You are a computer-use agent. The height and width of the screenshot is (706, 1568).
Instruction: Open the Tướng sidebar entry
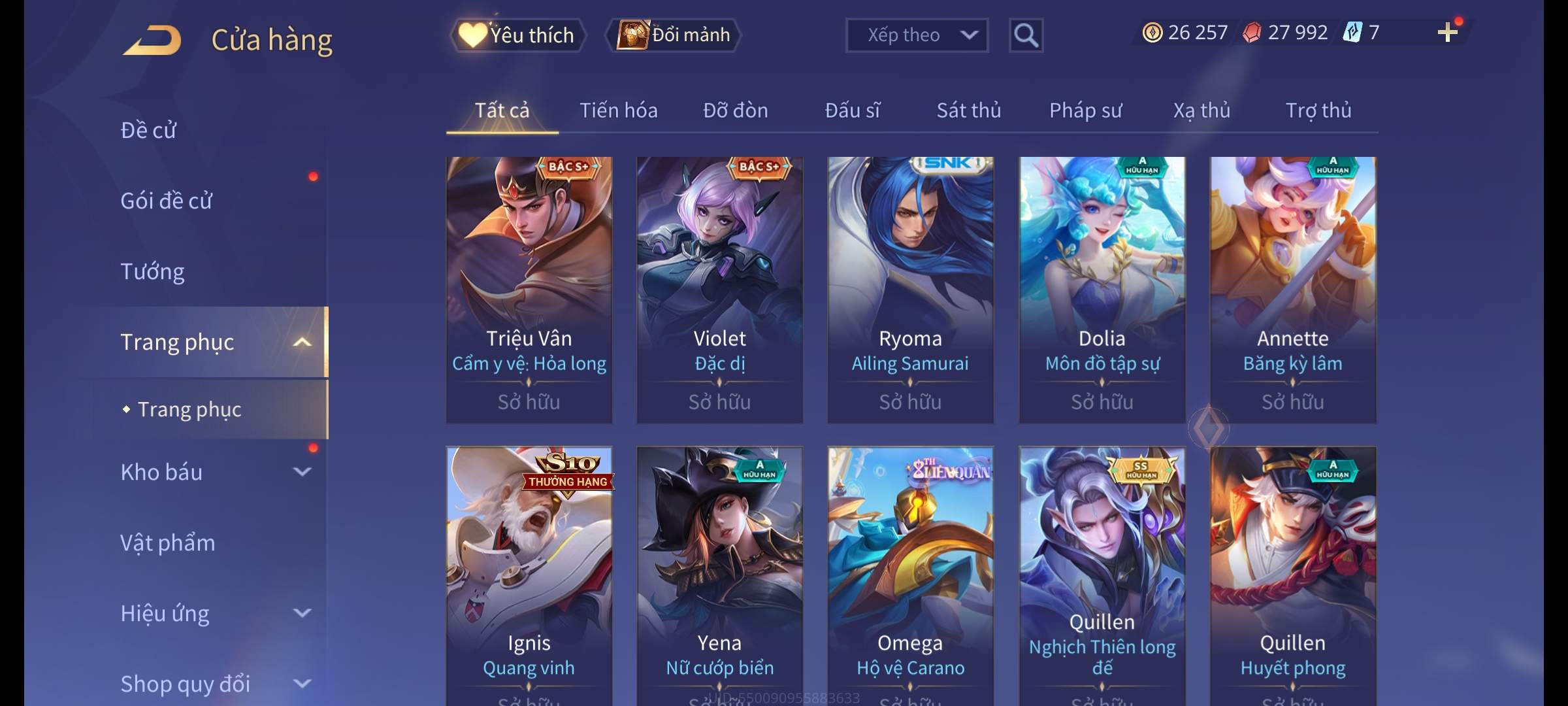coord(152,271)
